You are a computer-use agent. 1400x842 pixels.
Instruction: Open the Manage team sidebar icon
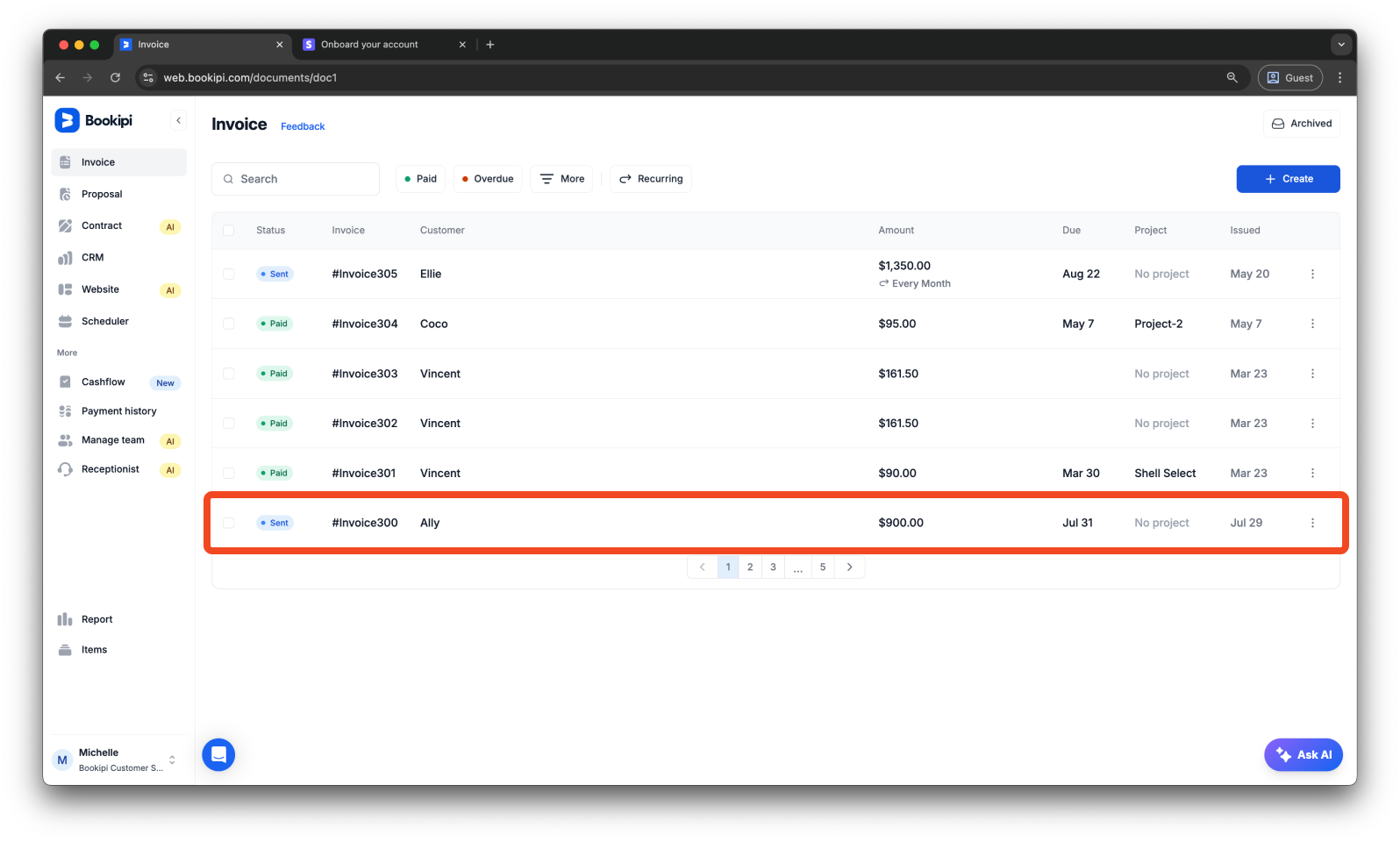[65, 440]
